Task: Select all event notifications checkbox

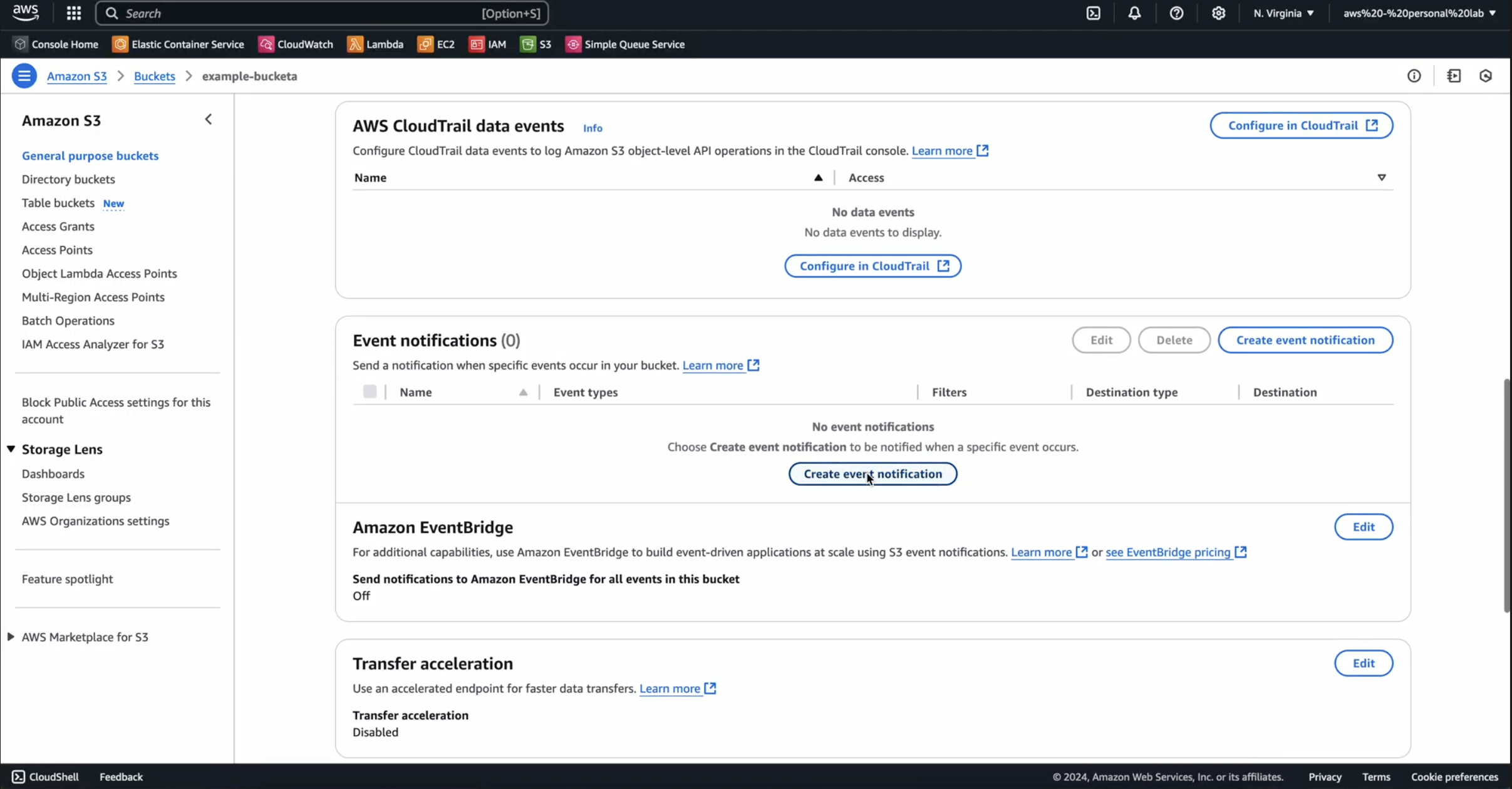Action: 370,392
